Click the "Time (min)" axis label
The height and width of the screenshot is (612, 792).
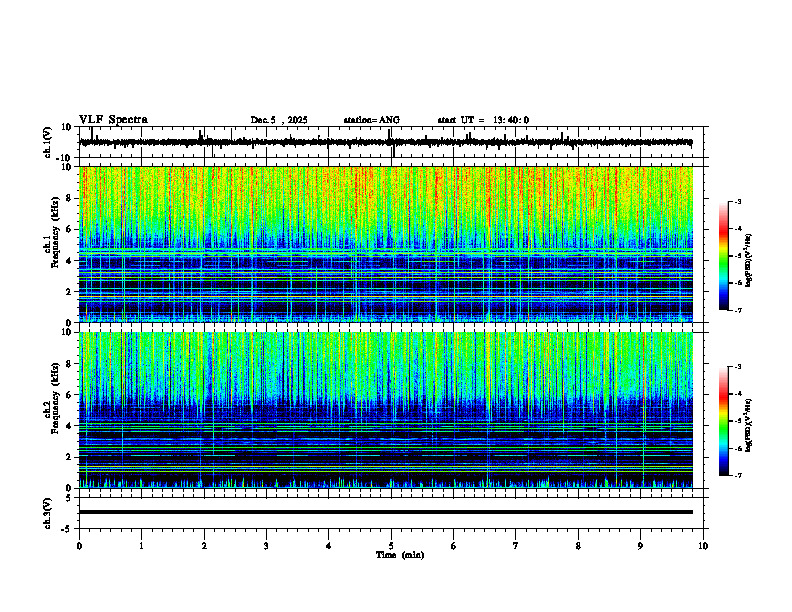coord(400,555)
